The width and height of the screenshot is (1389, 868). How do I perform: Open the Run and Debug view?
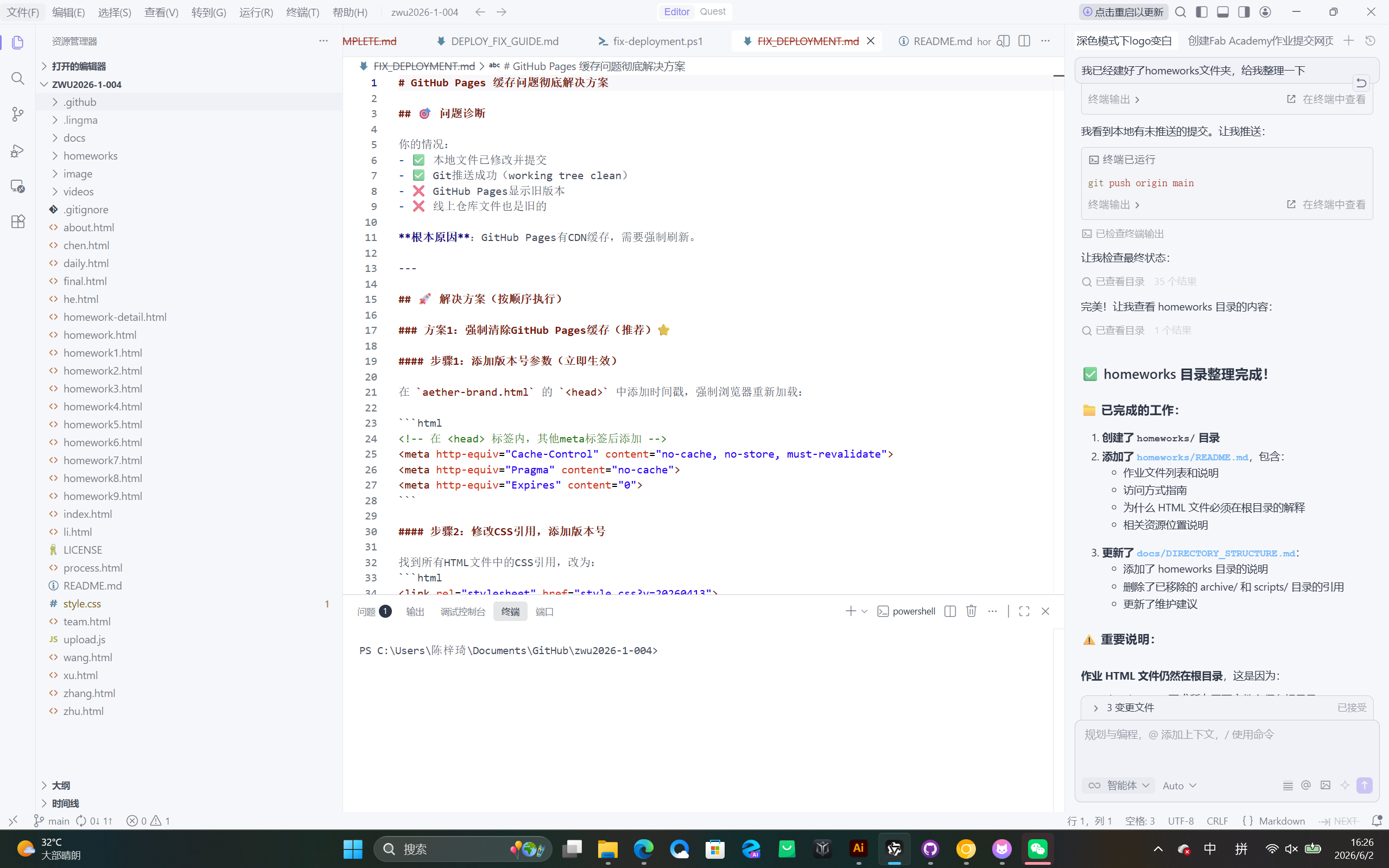pos(18,150)
